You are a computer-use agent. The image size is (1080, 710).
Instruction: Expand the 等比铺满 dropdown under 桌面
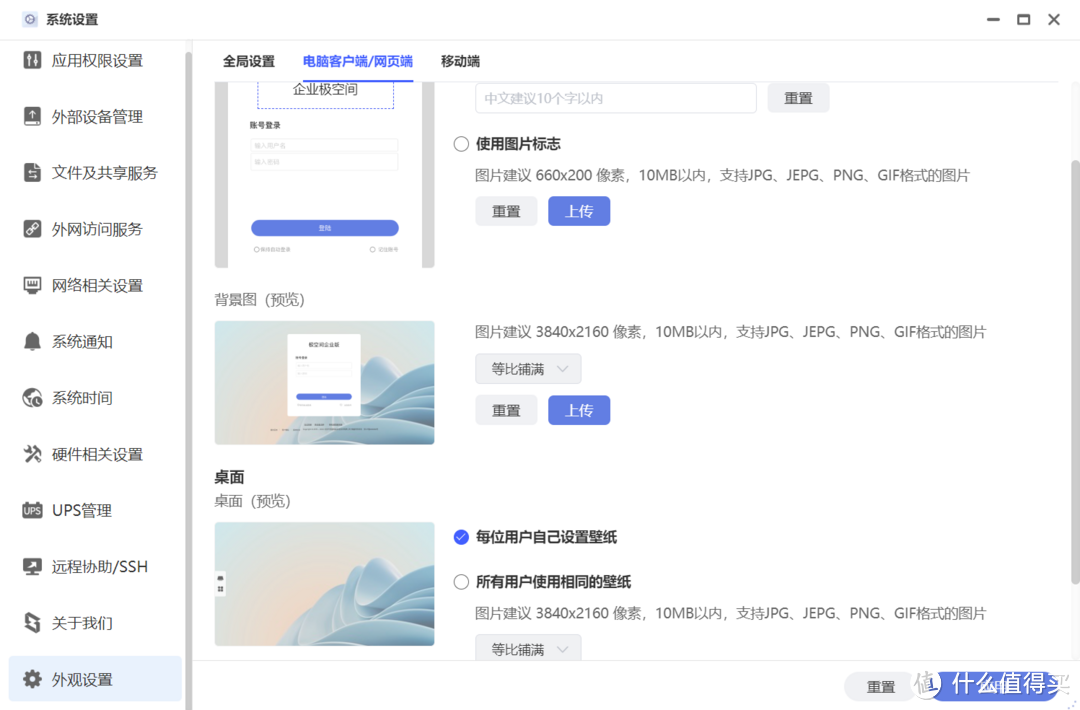(x=528, y=648)
